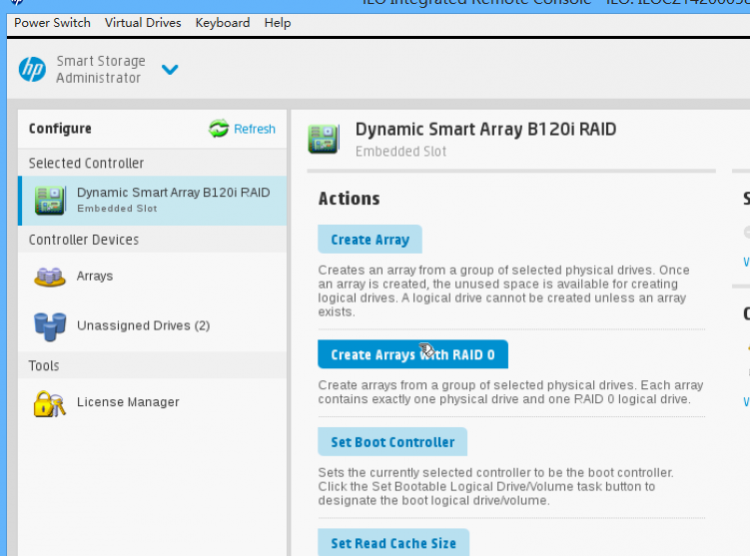Click the Embedded Slot subtitle under main heading
Screen dimensions: 750x556
point(401,152)
